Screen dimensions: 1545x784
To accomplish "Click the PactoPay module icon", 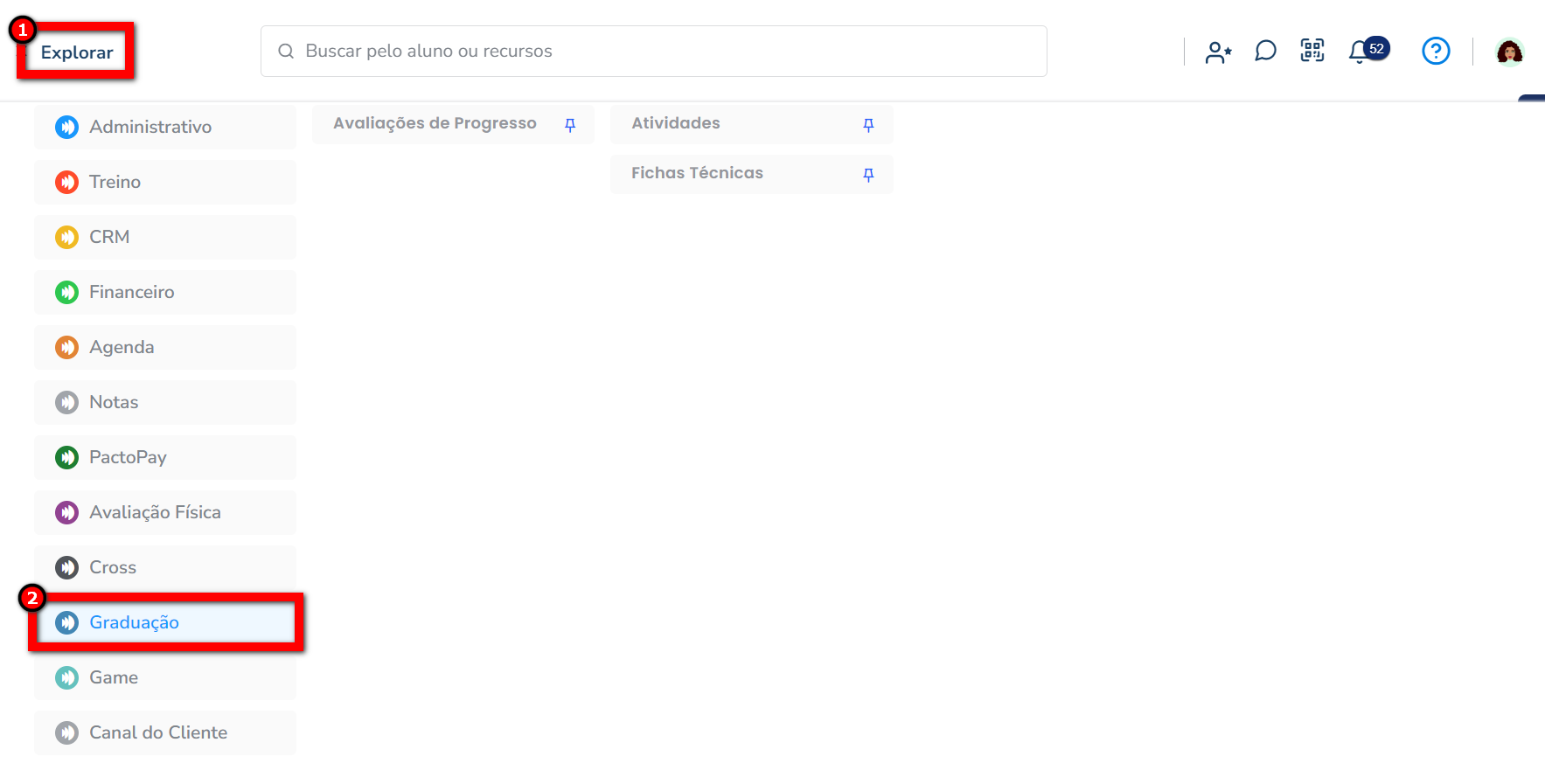I will 67,457.
